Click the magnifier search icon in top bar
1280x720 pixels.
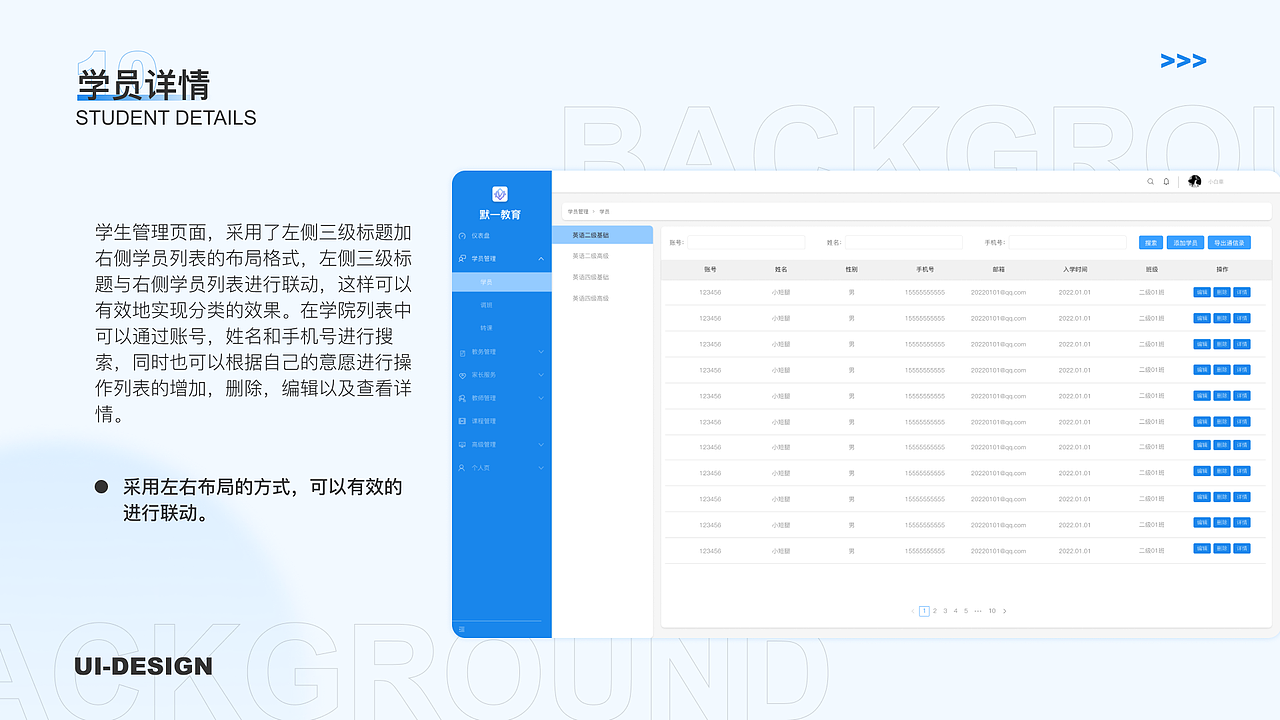[x=1151, y=181]
